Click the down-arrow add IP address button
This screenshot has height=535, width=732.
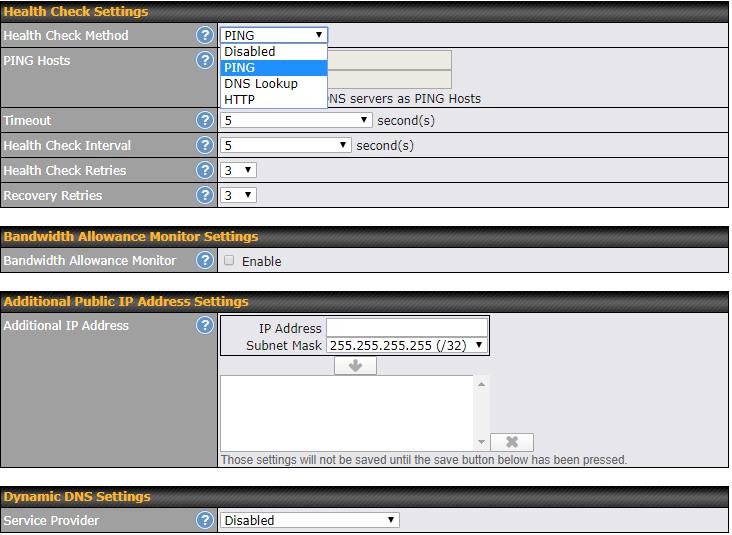[x=355, y=365]
